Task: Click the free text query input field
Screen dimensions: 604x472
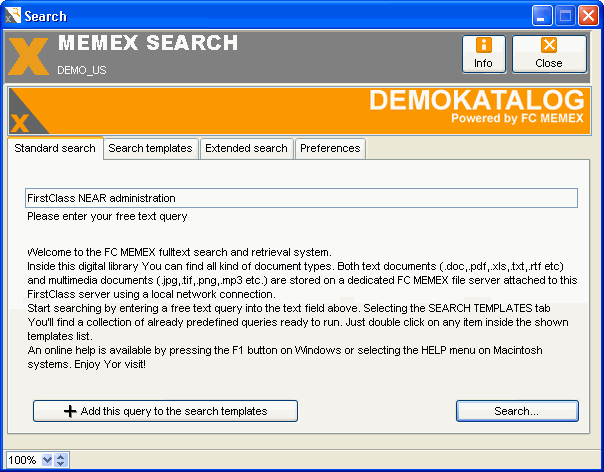Action: [x=301, y=198]
